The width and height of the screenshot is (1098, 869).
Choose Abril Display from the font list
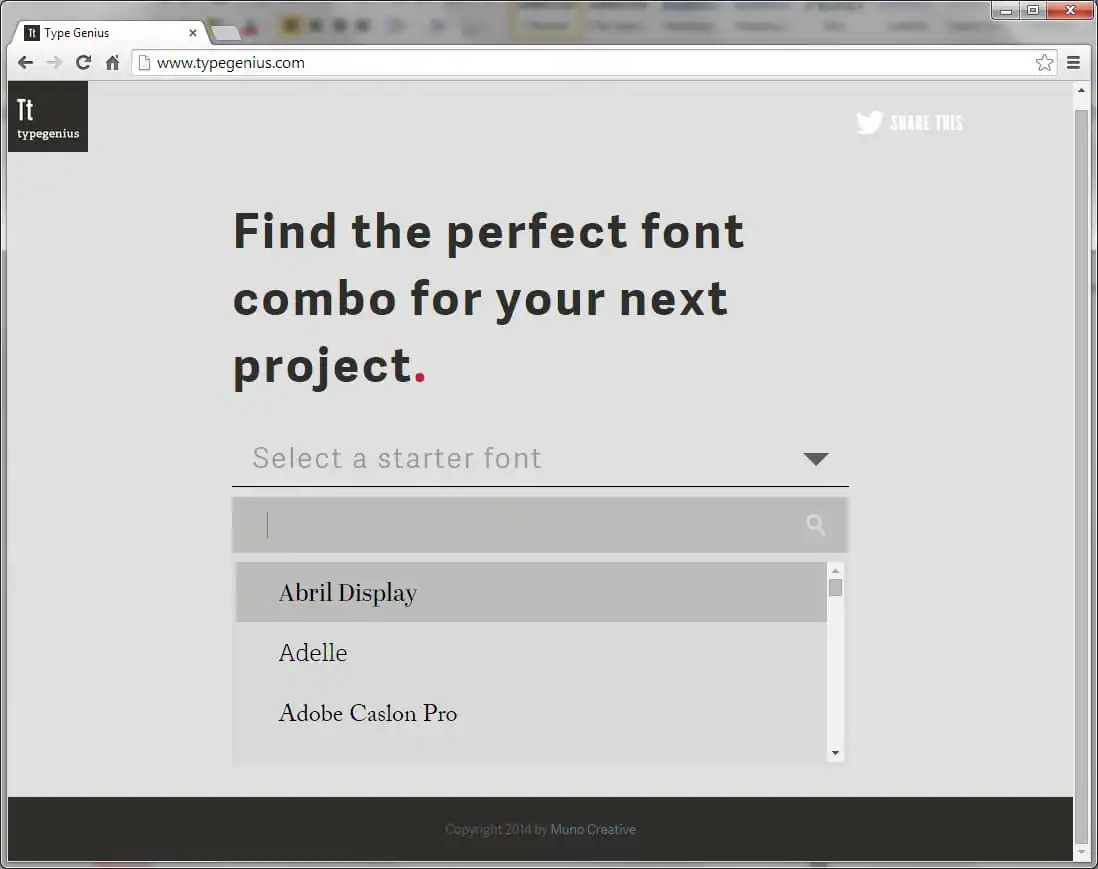531,592
